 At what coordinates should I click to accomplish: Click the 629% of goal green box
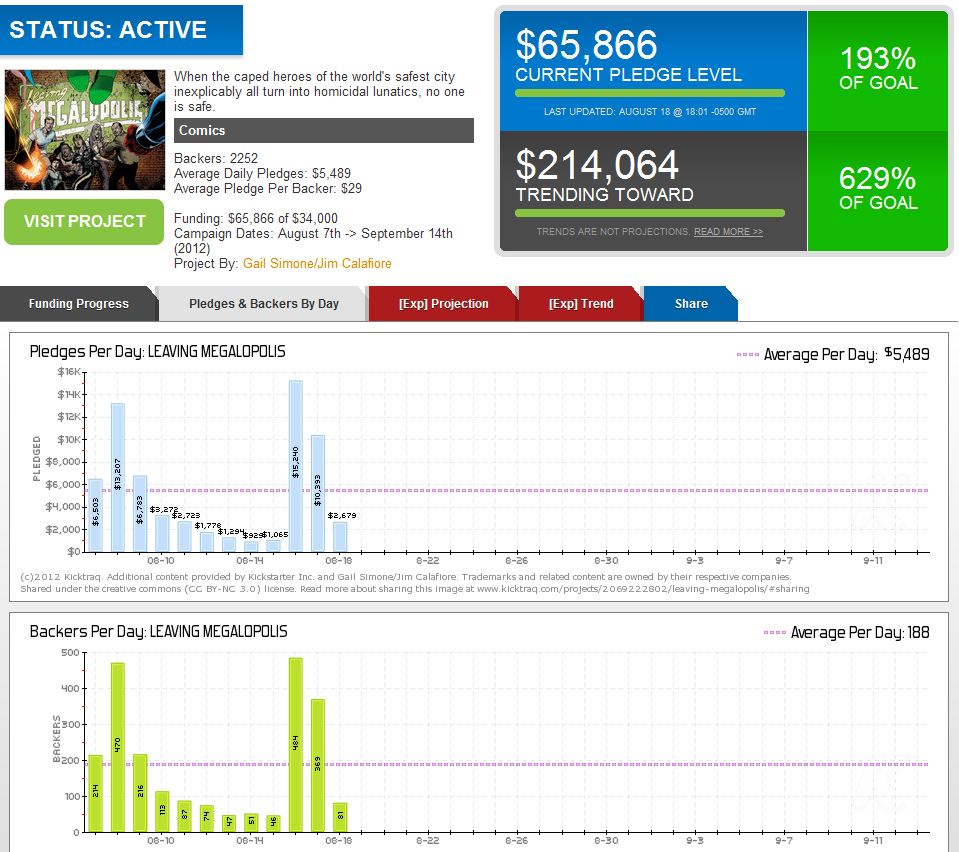(x=878, y=190)
